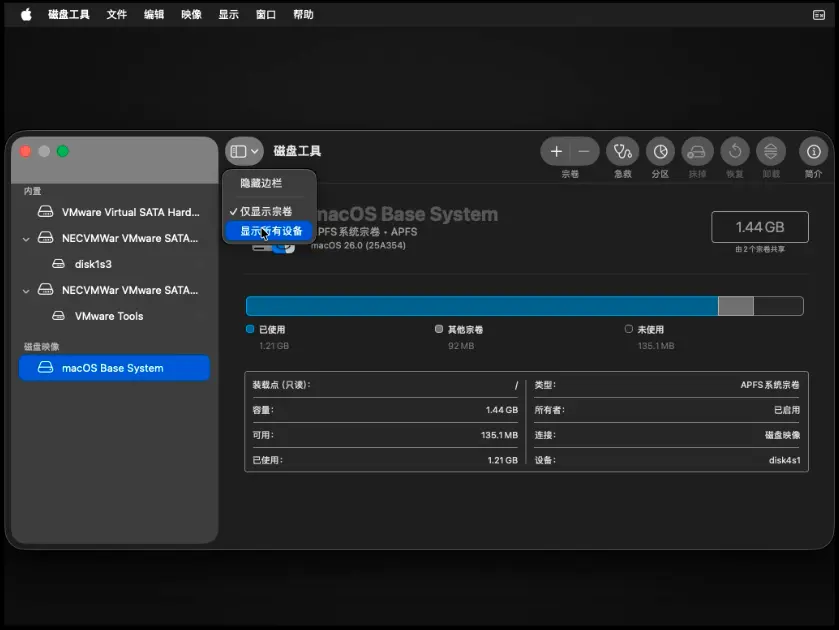Choose Show All Devices (显示所有设备)
839x630 pixels.
(x=270, y=231)
